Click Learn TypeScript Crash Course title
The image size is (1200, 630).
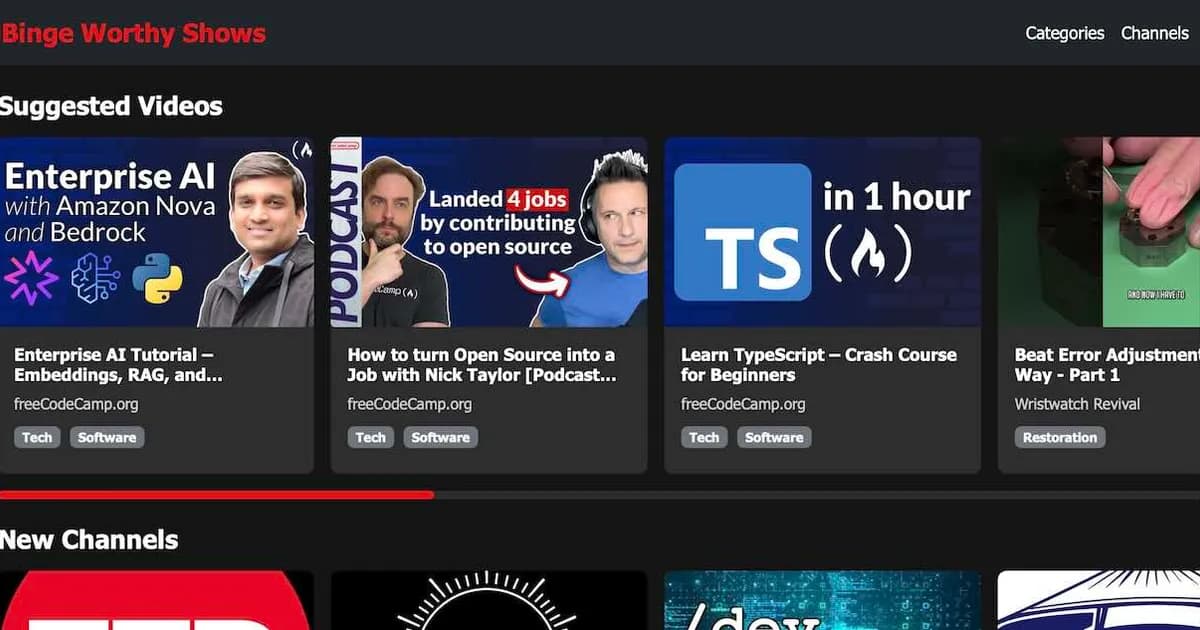(818, 365)
